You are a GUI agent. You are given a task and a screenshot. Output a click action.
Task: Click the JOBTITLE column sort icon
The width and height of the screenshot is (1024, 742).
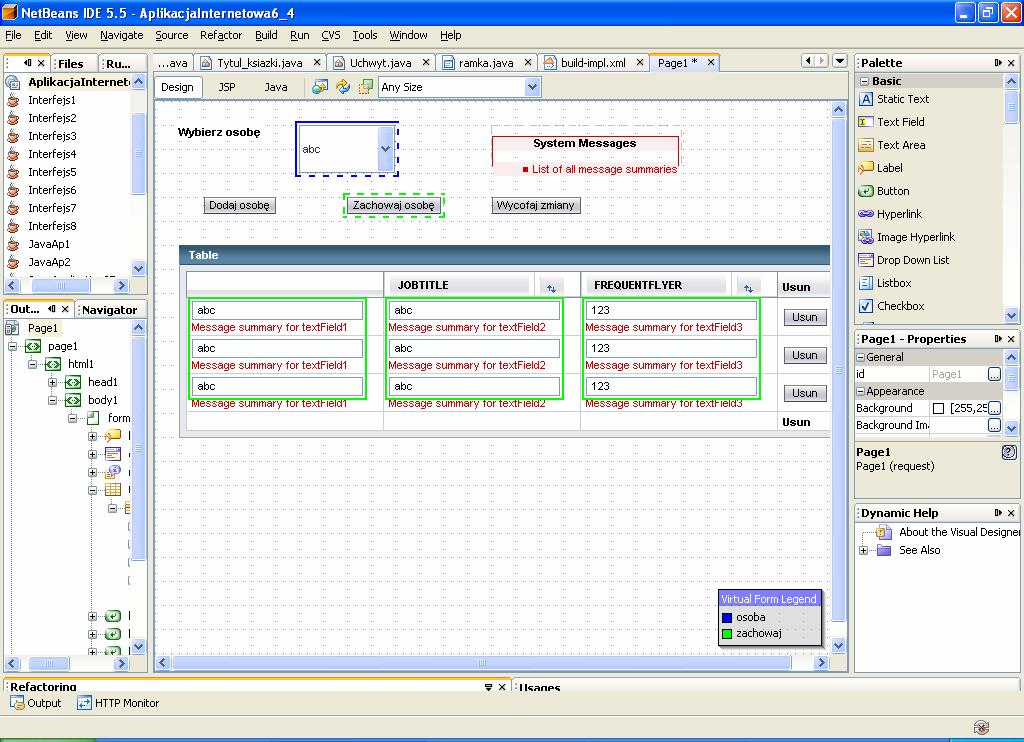pyautogui.click(x=551, y=287)
